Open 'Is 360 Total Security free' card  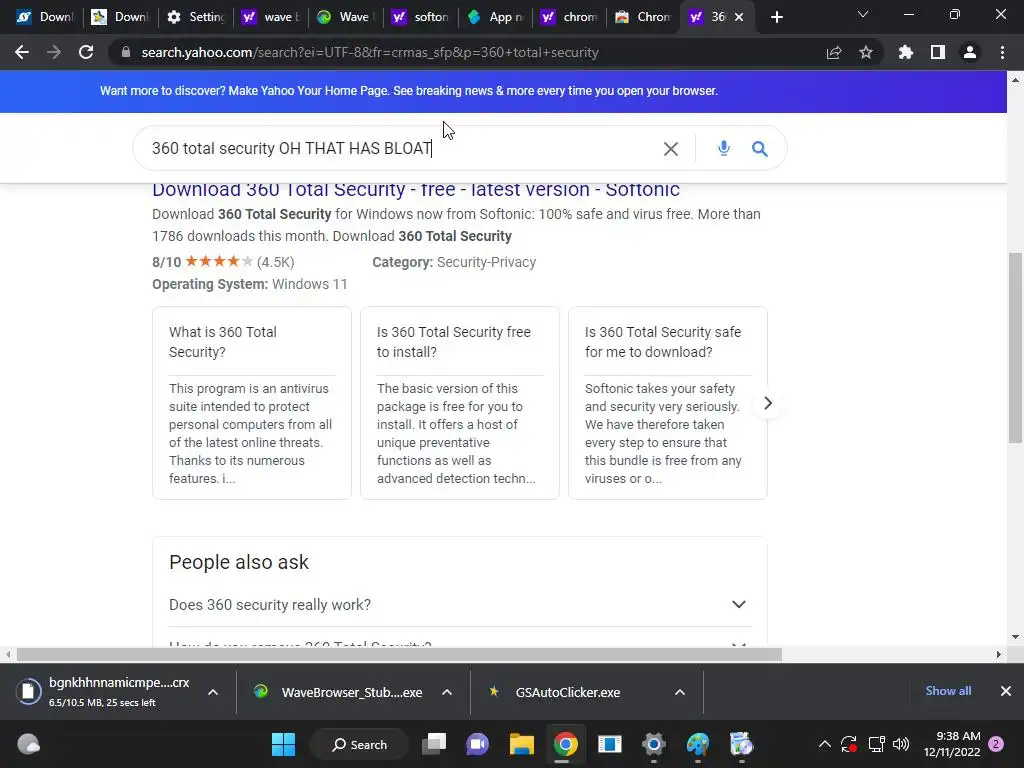click(460, 403)
